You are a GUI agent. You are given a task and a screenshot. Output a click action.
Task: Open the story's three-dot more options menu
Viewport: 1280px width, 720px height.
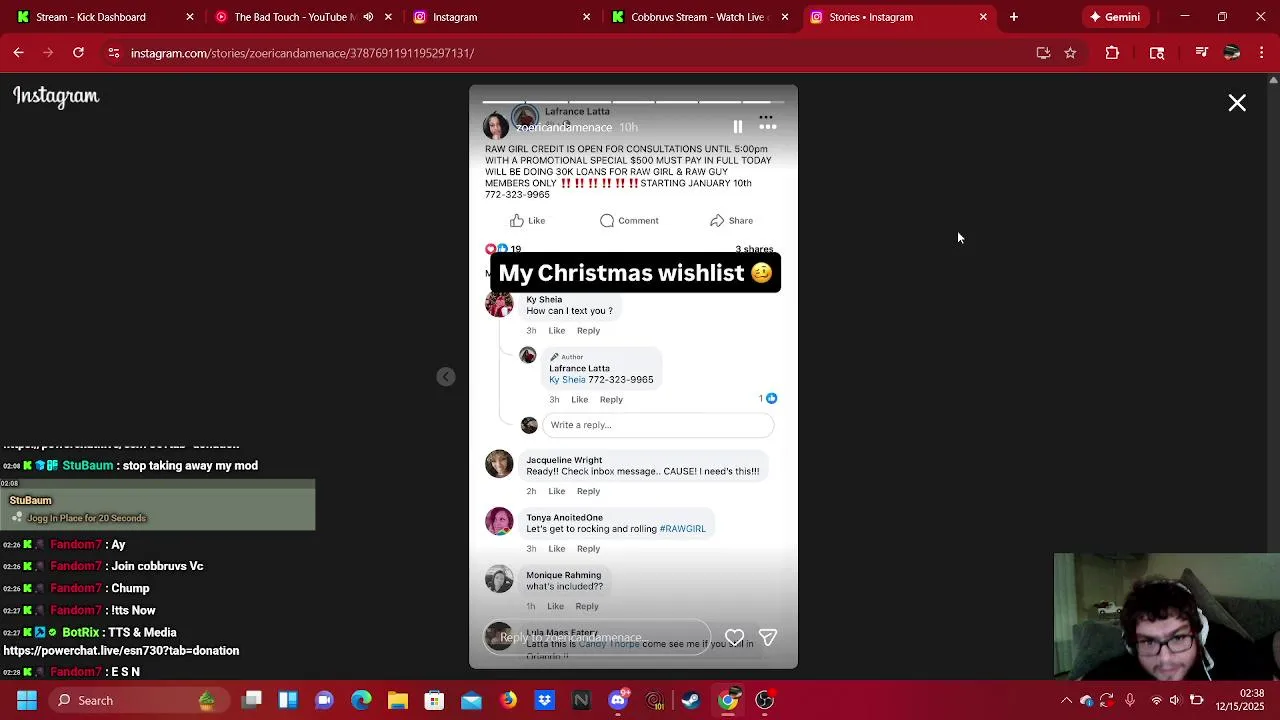coord(768,127)
